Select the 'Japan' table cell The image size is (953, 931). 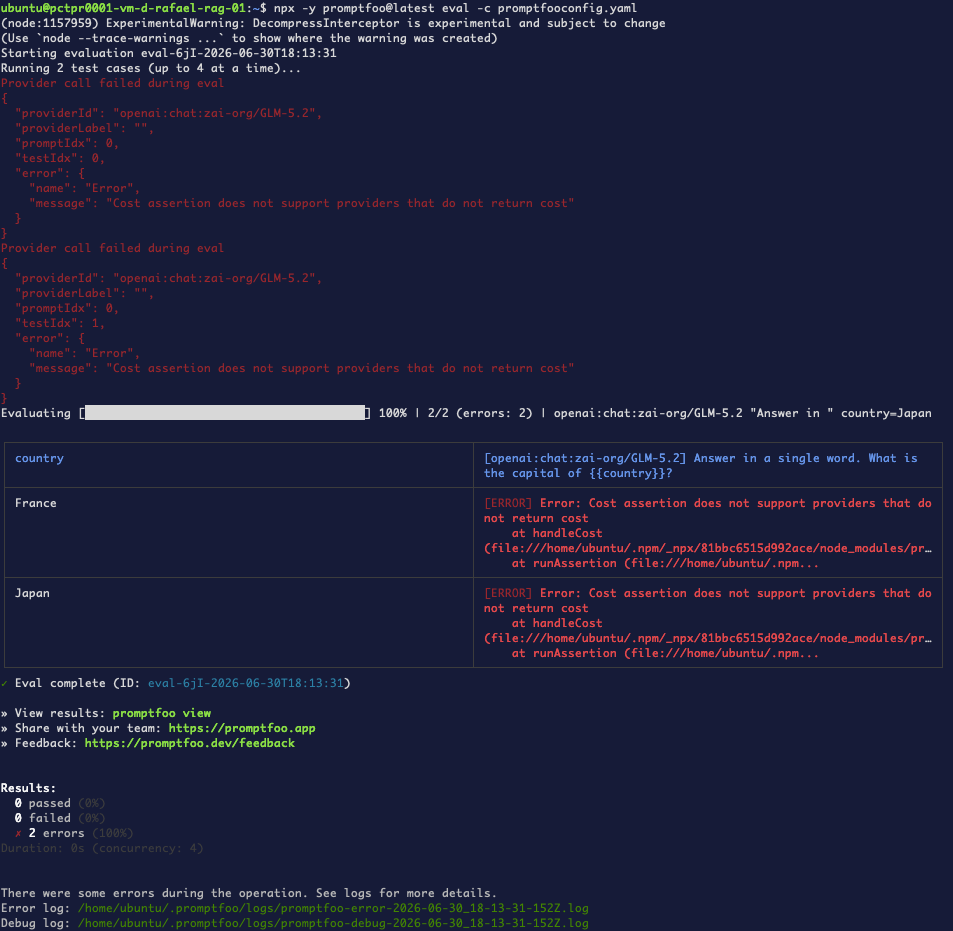pyautogui.click(x=239, y=622)
